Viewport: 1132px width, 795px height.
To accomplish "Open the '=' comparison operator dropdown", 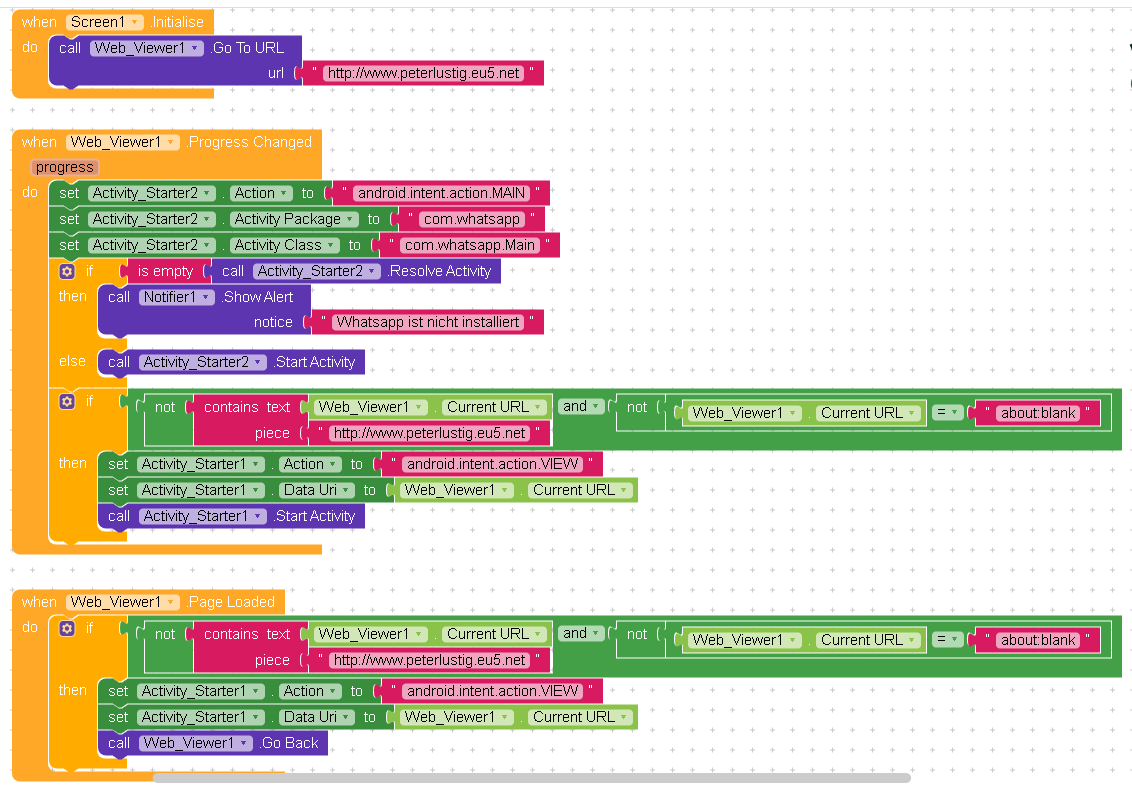I will pyautogui.click(x=946, y=412).
